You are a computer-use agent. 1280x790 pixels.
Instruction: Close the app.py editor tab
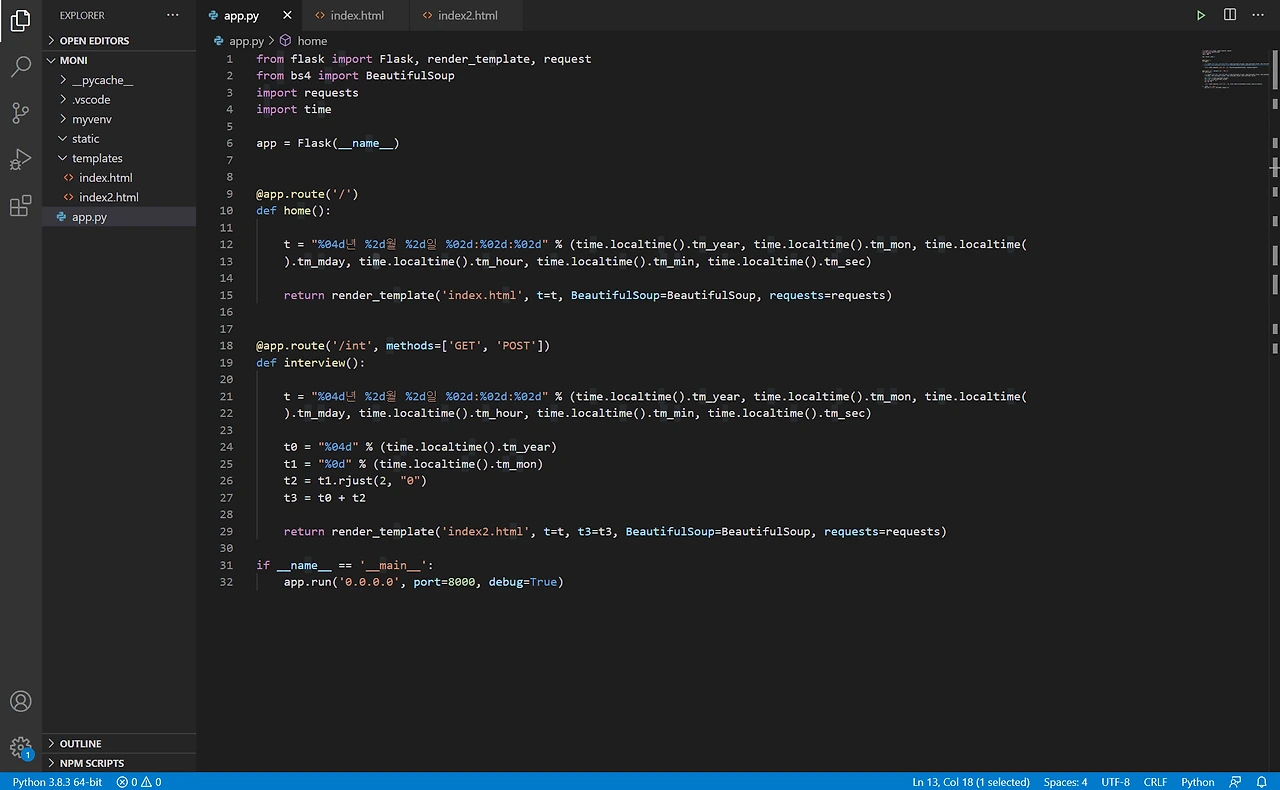click(288, 15)
